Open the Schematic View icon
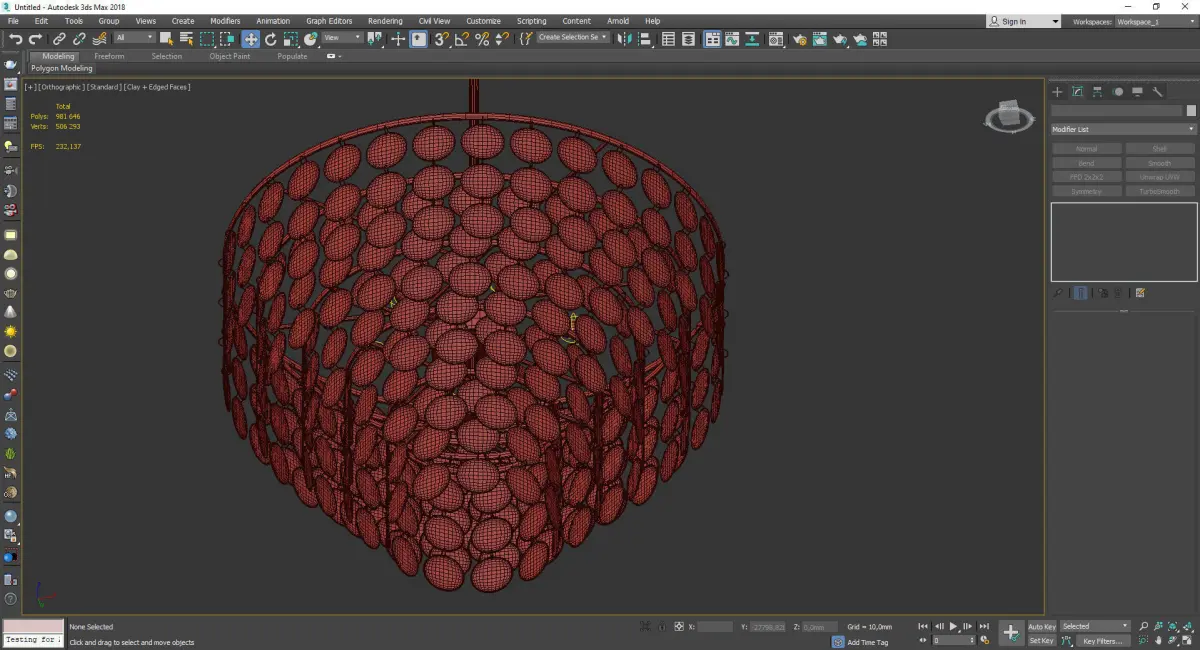 (x=752, y=39)
